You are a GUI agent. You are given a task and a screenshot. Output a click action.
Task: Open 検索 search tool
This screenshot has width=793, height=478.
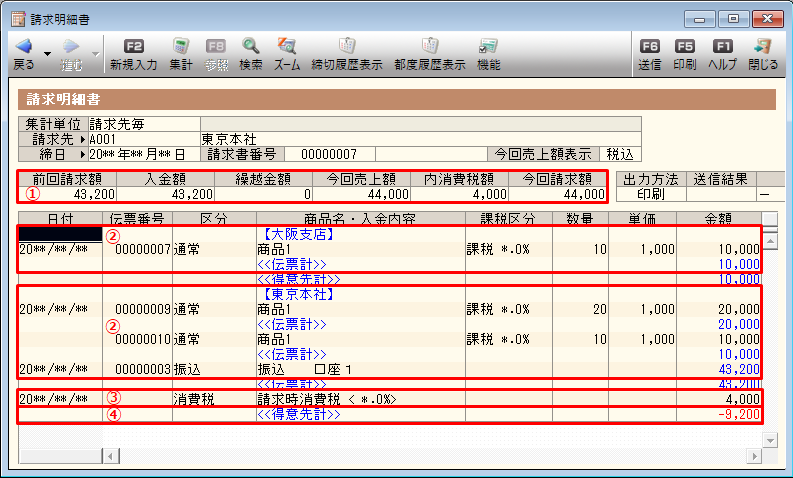250,55
